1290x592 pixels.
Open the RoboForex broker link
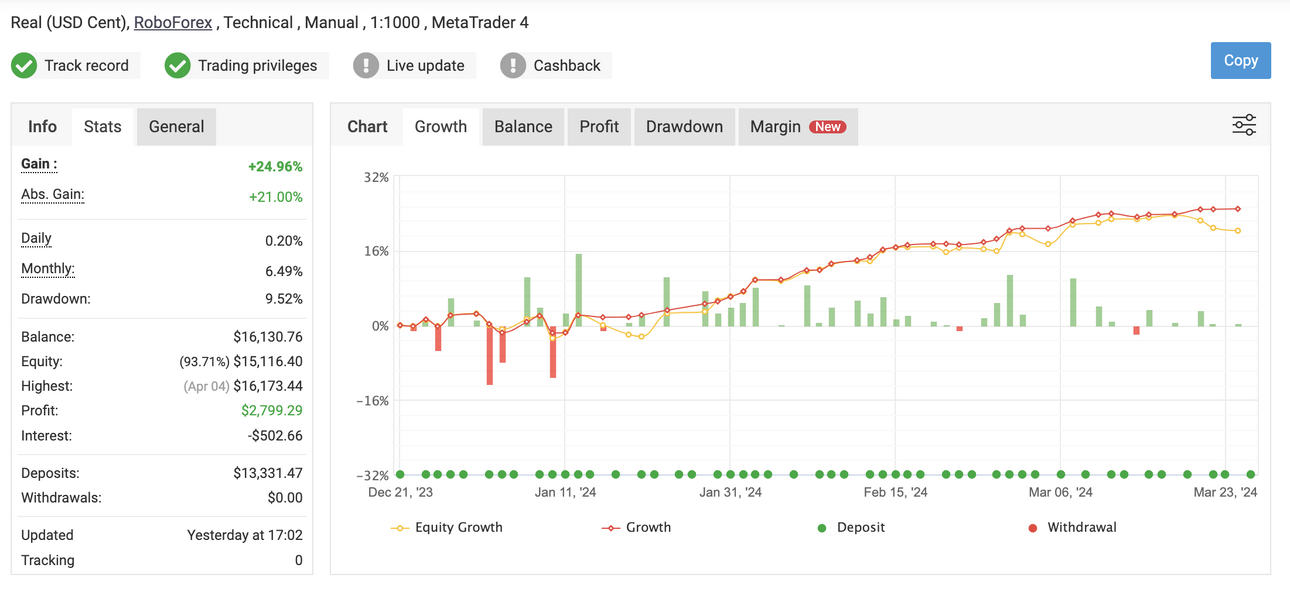173,22
